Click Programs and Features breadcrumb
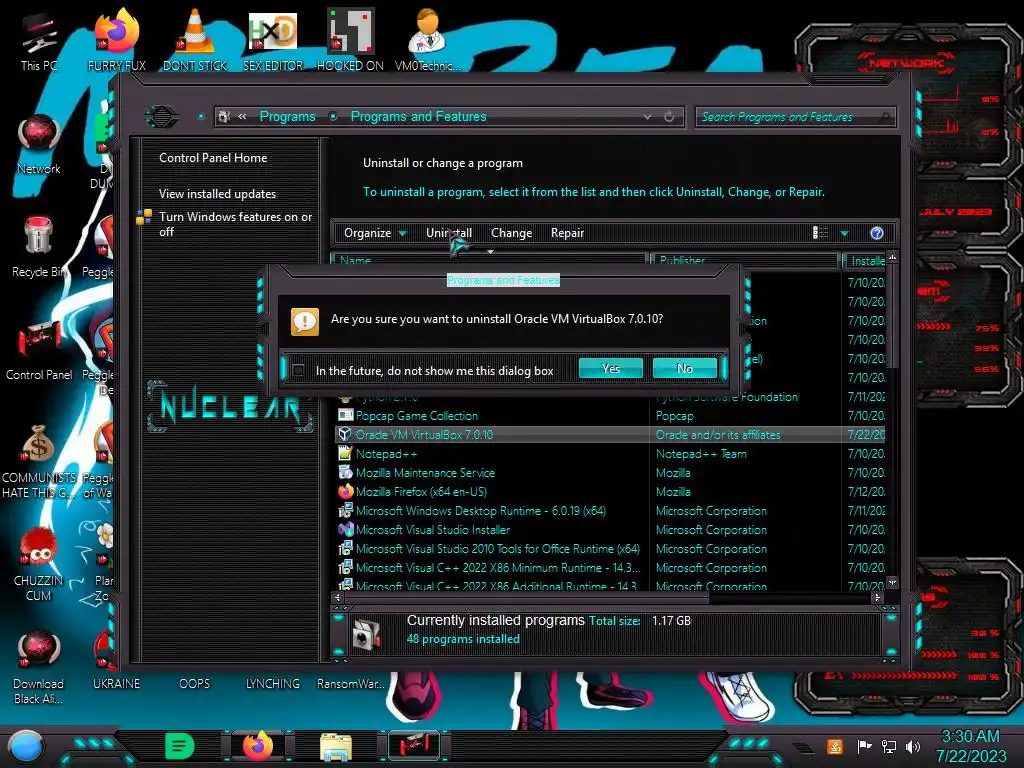1024x768 pixels. pyautogui.click(x=418, y=116)
